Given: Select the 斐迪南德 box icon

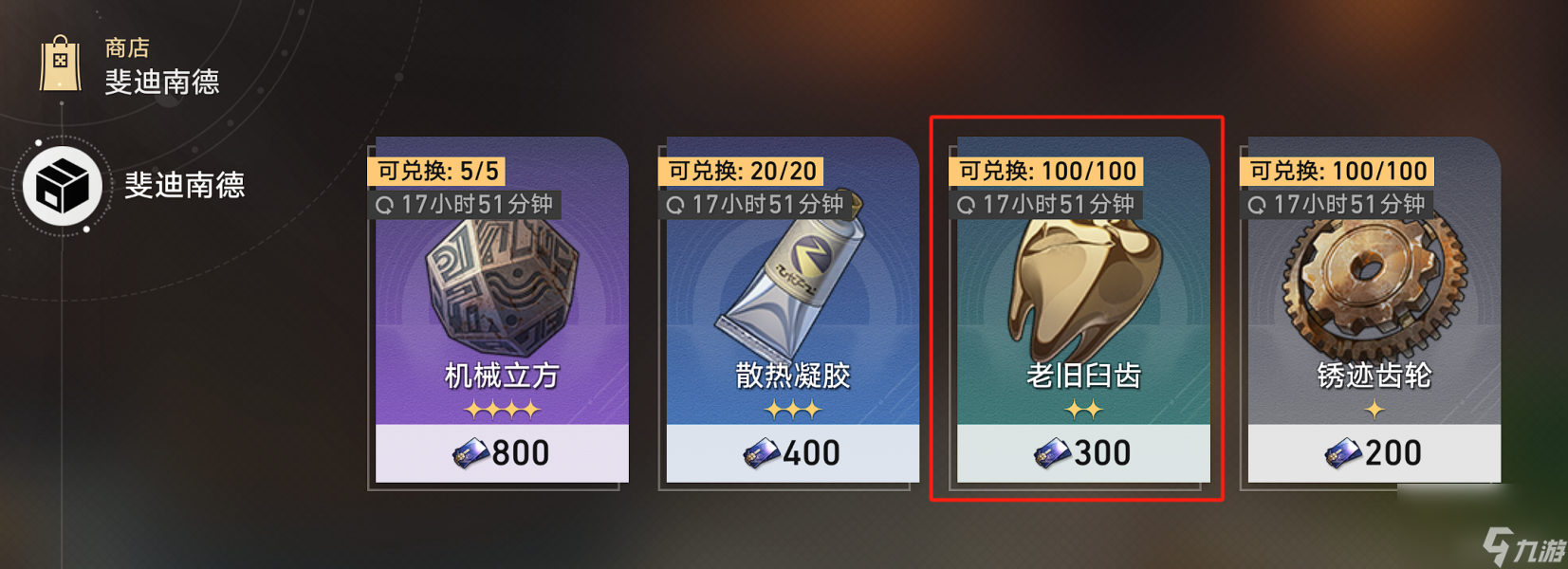Looking at the screenshot, I should 63,186.
